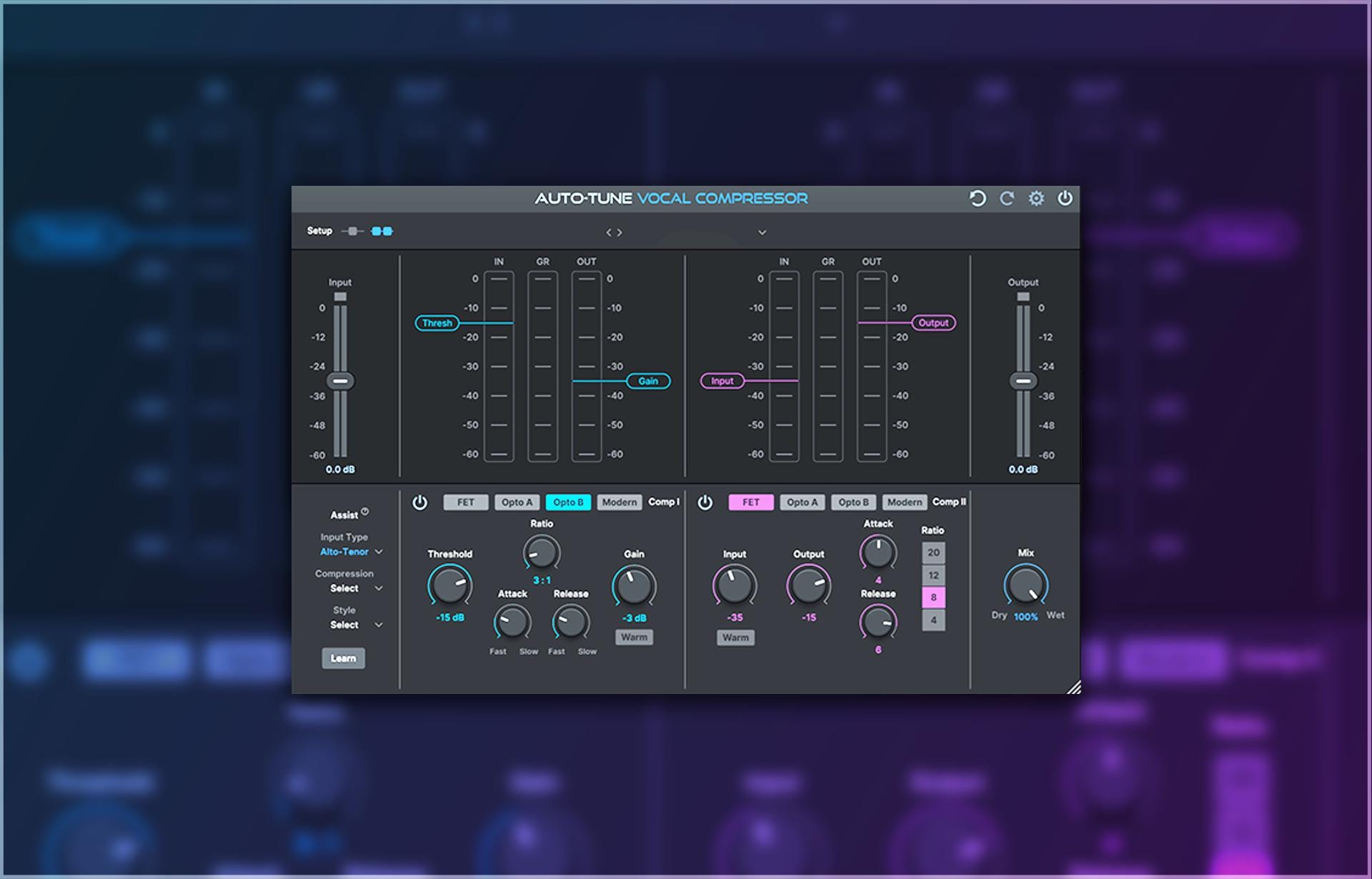Click the Assist info icon
This screenshot has height=879, width=1372.
pyautogui.click(x=365, y=511)
